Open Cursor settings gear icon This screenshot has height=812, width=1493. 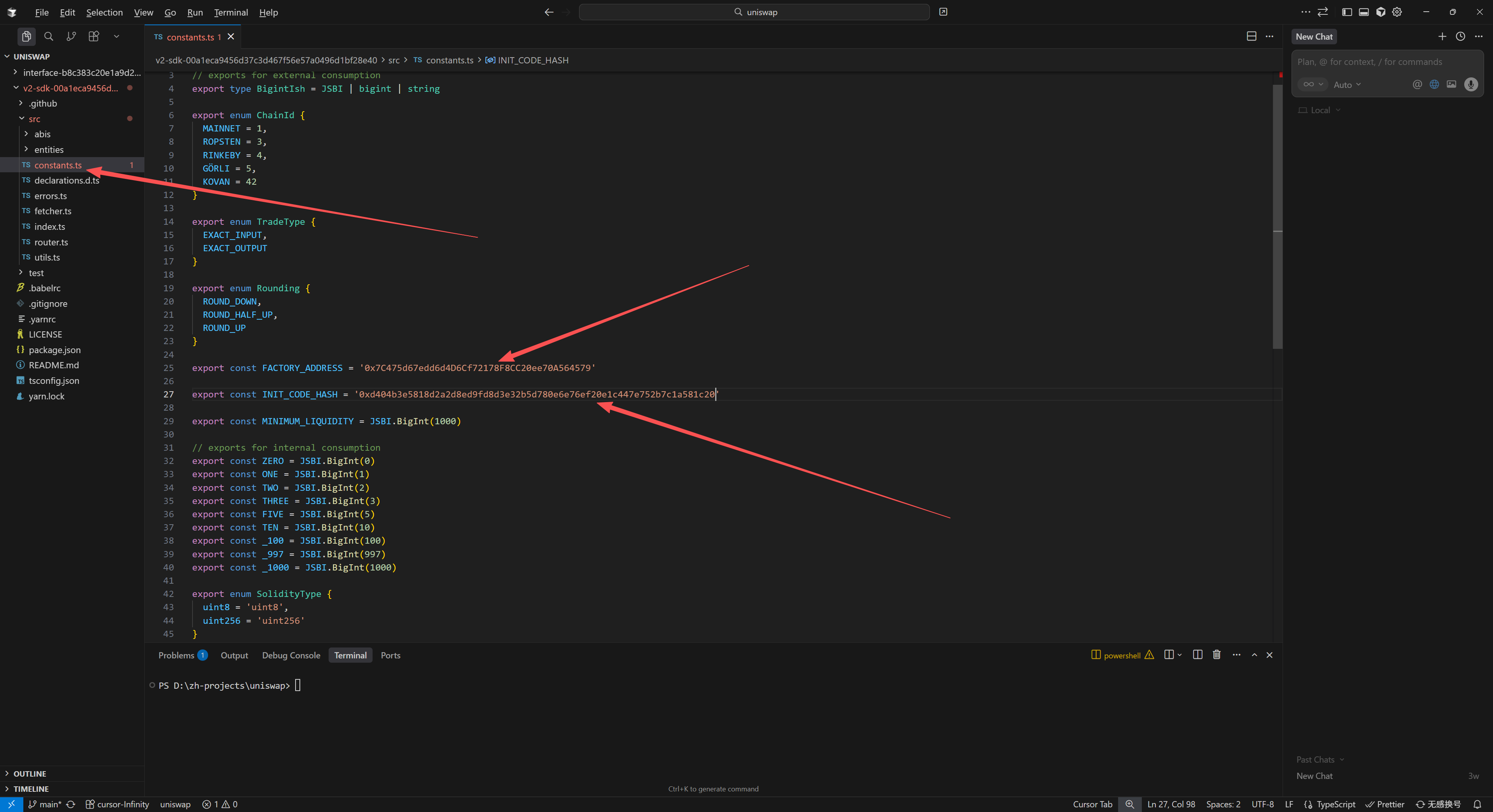tap(1397, 12)
